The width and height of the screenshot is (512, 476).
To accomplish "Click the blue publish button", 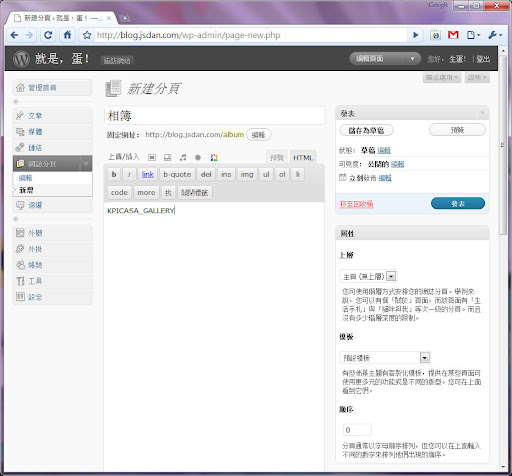I will tap(458, 203).
